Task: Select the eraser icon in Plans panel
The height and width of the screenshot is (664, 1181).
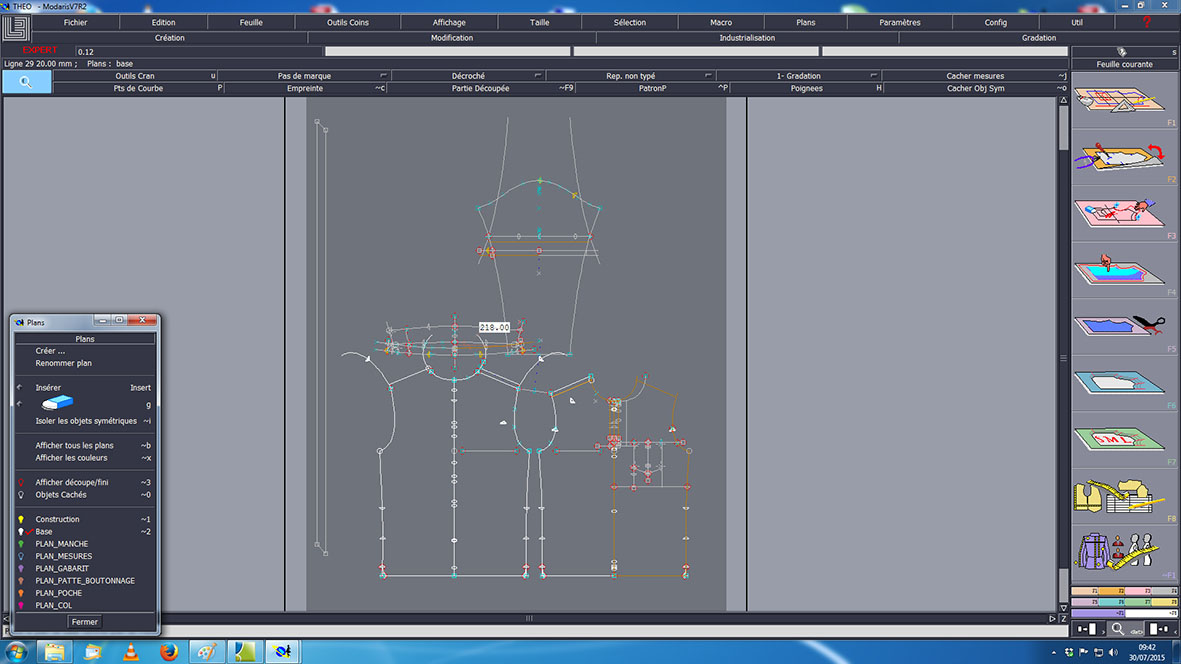Action: pyautogui.click(x=58, y=403)
